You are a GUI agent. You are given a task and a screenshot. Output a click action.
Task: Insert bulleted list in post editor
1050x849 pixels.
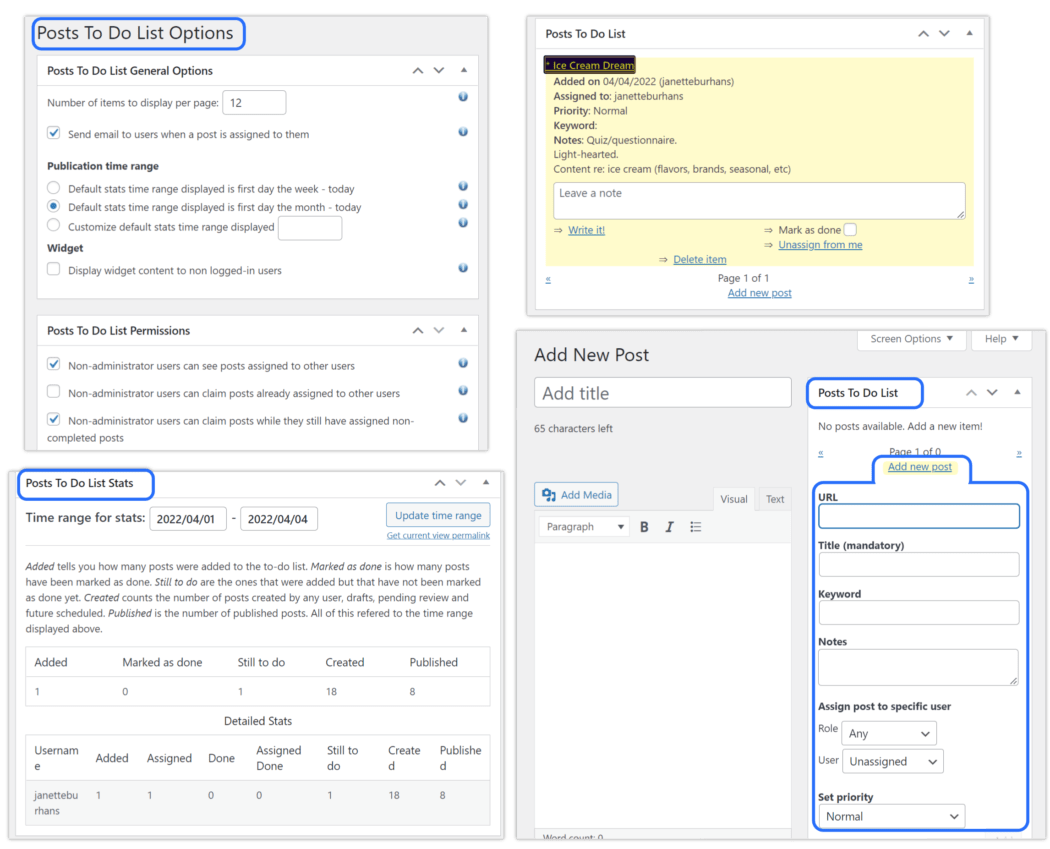(696, 527)
